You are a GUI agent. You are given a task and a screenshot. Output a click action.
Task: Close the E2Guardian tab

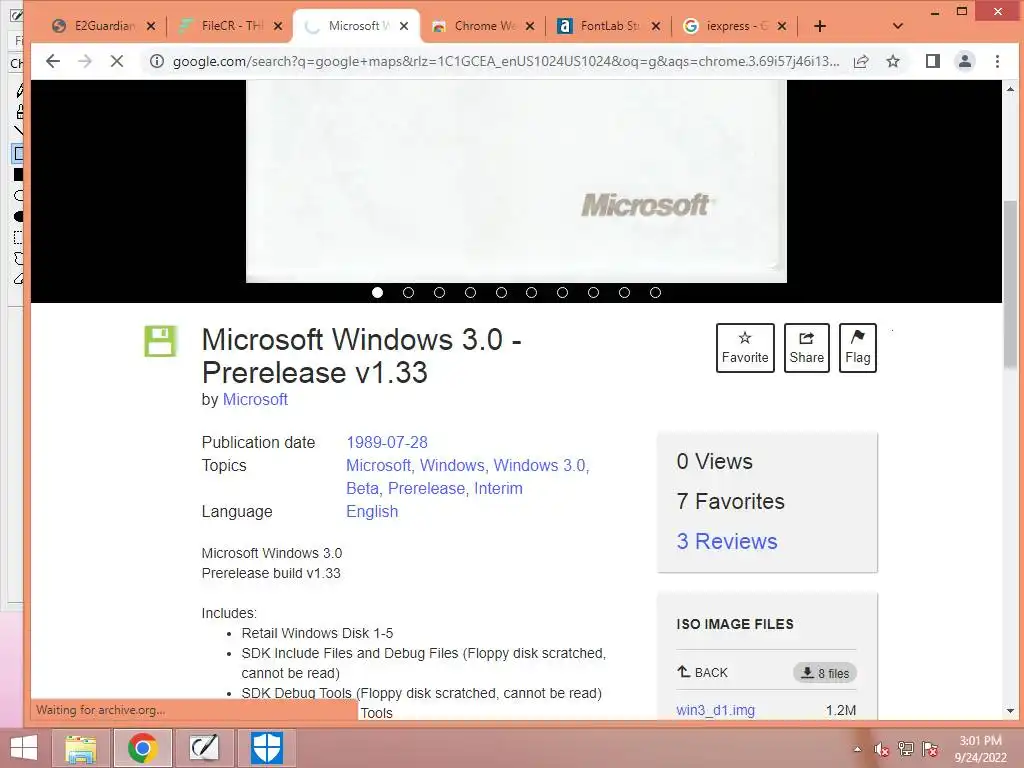click(151, 26)
